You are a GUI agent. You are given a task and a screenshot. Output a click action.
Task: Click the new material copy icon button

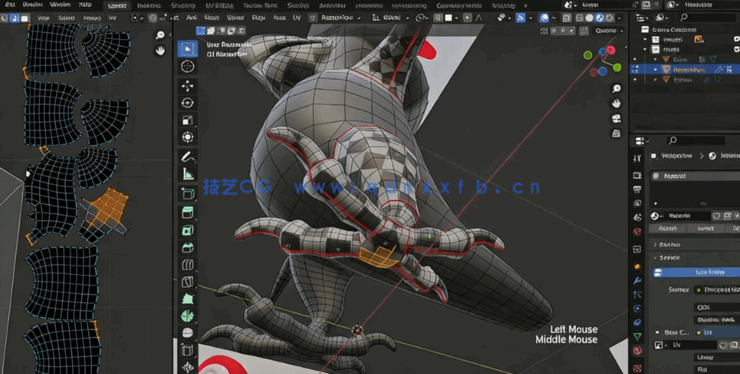click(x=727, y=216)
